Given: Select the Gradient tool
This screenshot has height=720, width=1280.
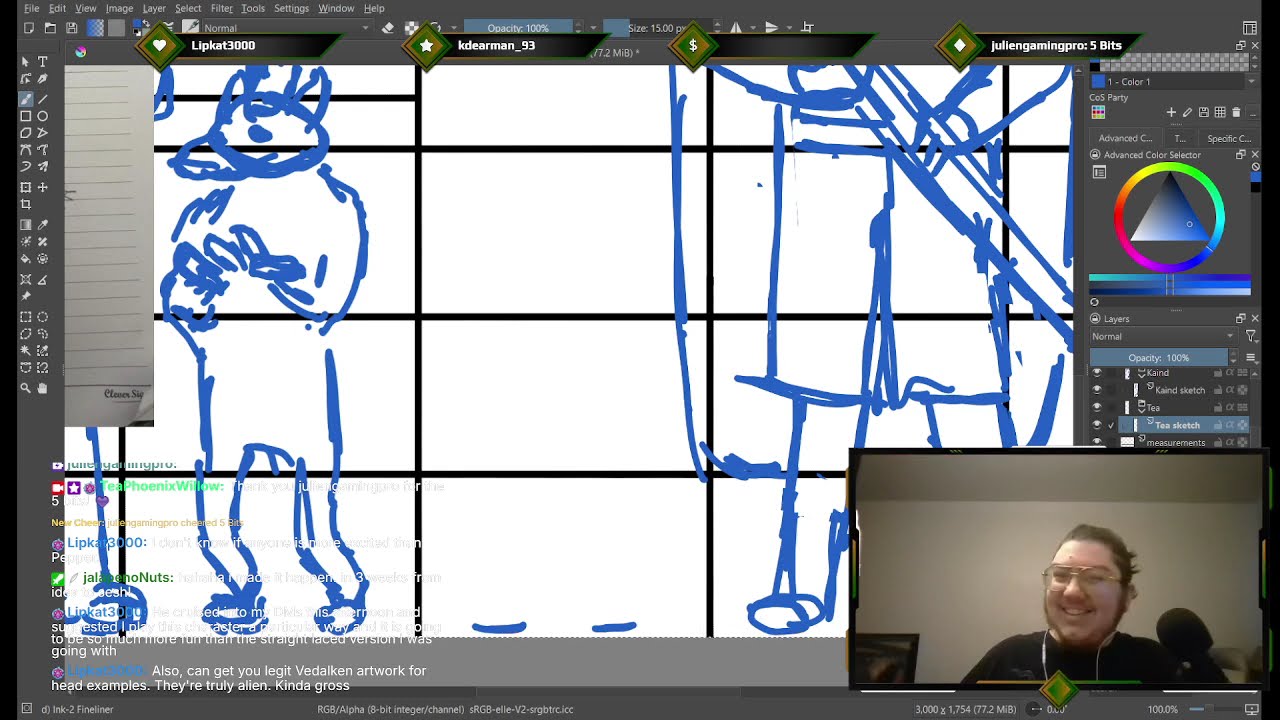Looking at the screenshot, I should pos(26,225).
